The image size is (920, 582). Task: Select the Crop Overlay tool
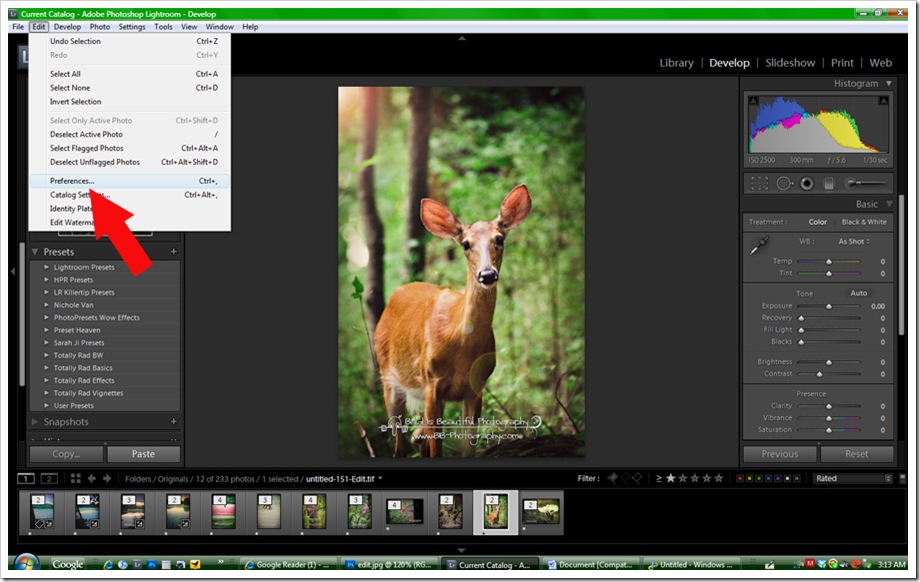(759, 184)
